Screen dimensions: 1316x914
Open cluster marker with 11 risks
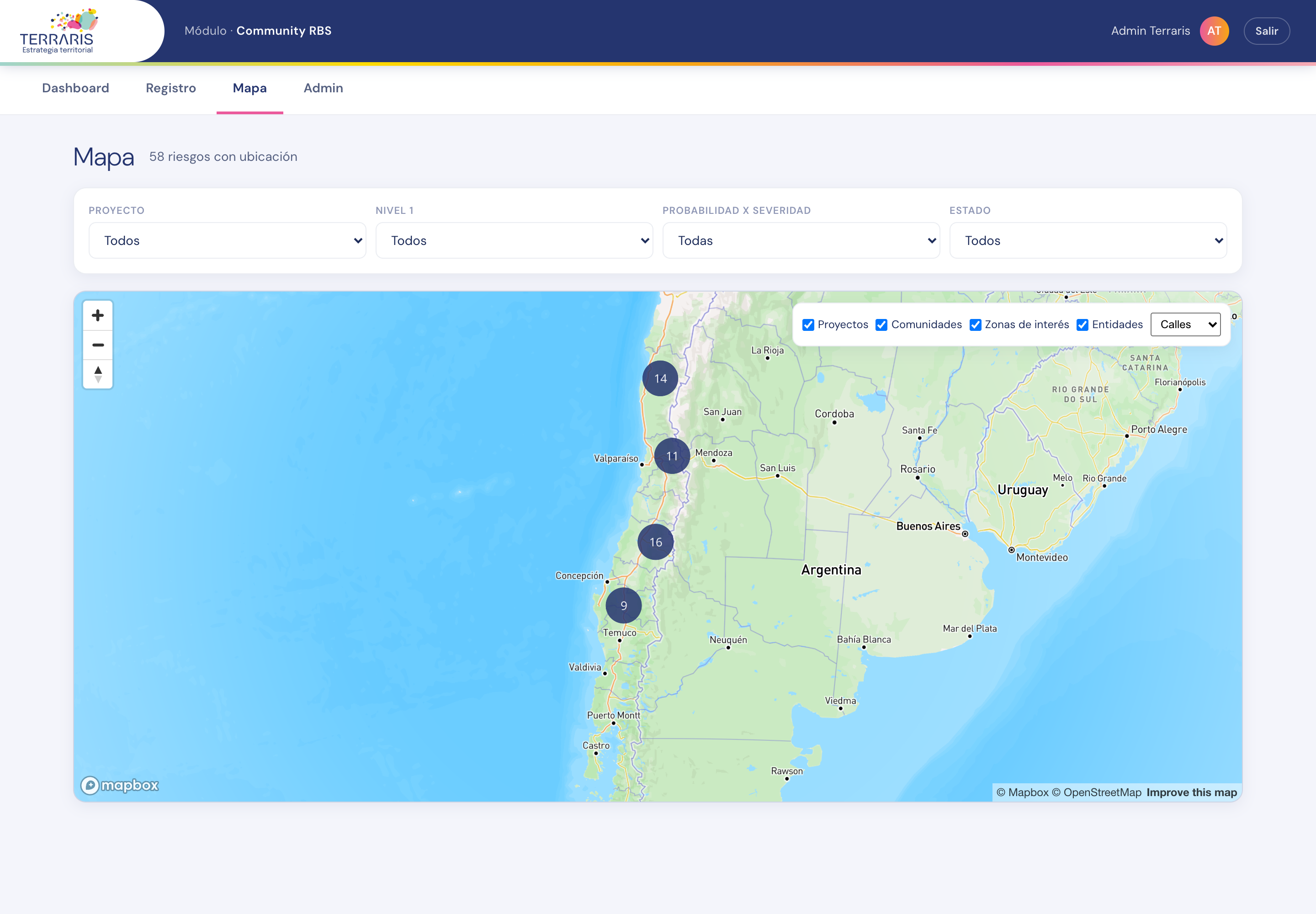point(672,456)
